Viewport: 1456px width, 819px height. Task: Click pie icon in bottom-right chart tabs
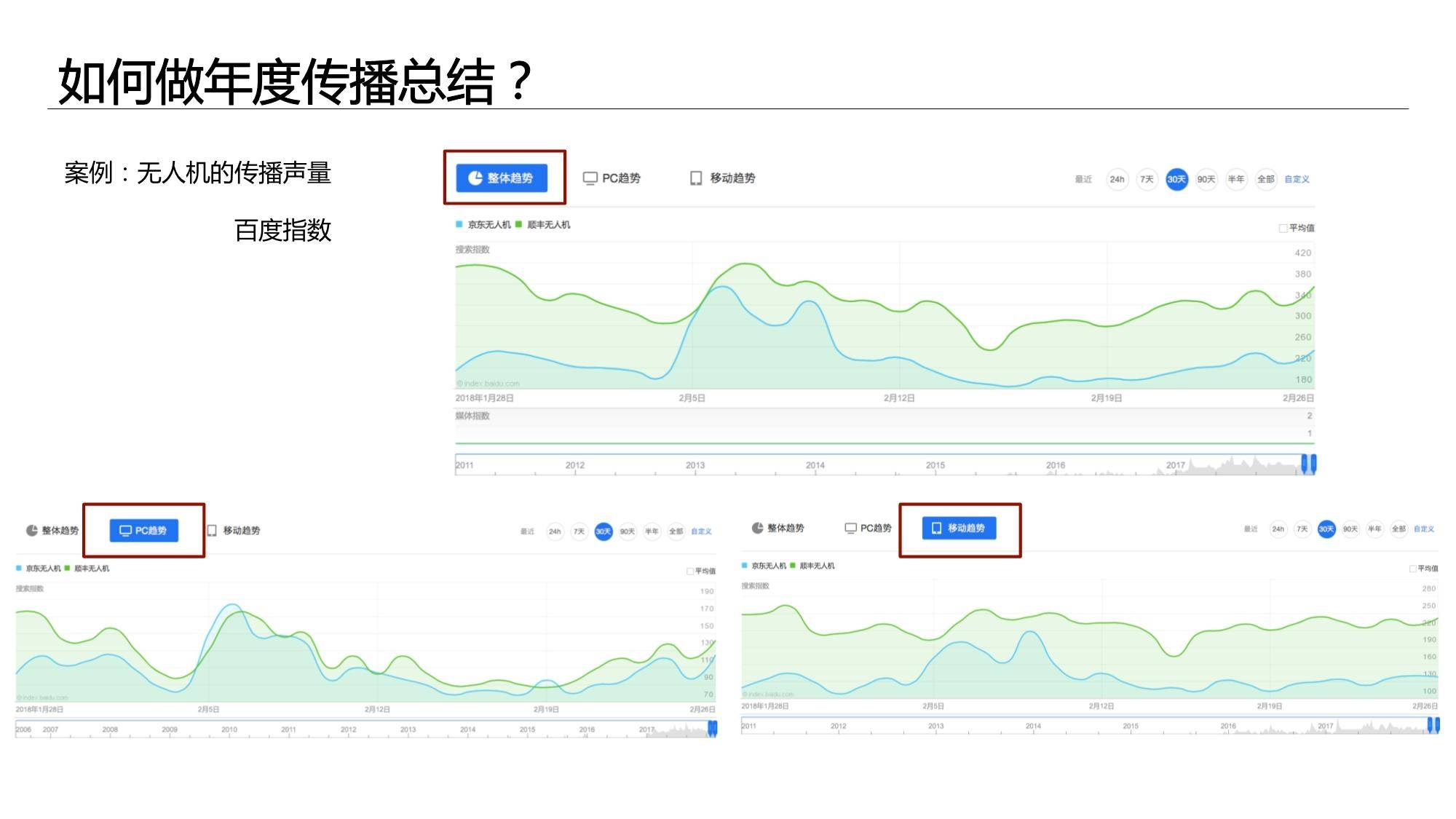click(x=757, y=529)
